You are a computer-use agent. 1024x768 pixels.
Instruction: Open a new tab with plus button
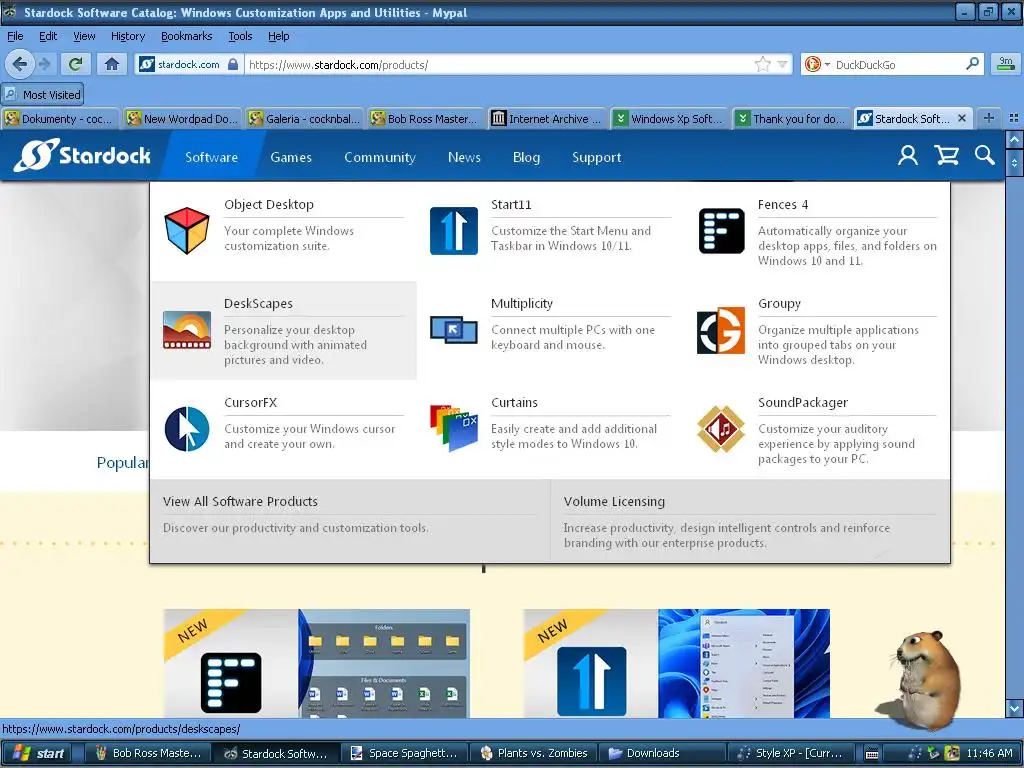989,118
